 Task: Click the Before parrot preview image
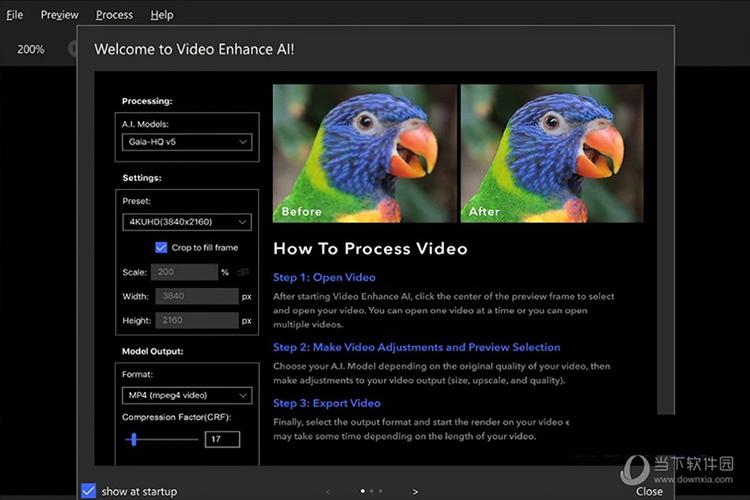coord(363,153)
